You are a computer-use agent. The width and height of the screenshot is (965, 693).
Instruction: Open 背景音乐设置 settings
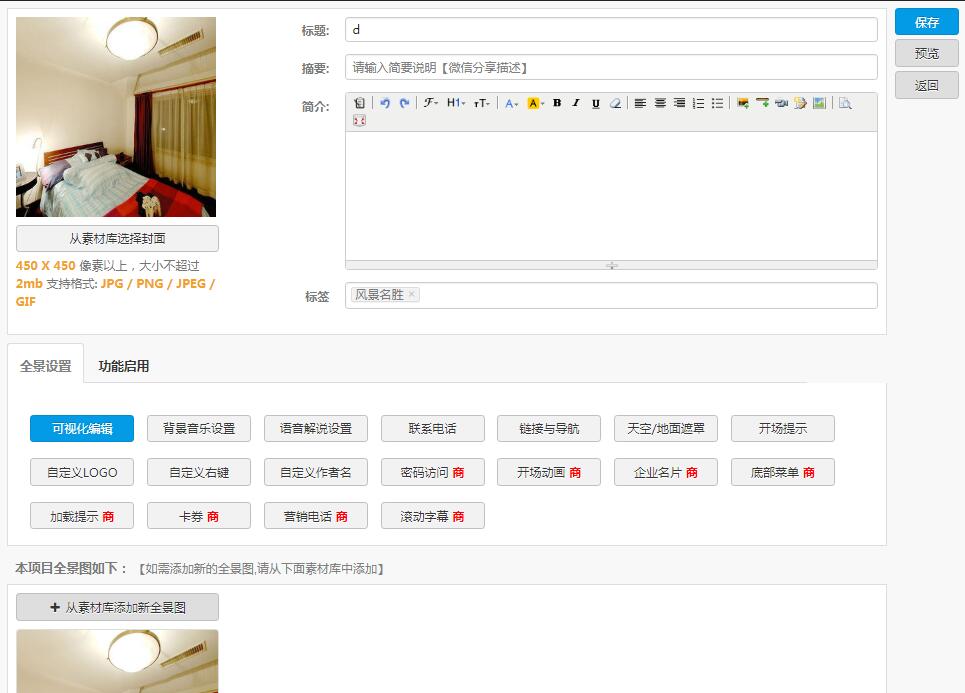pyautogui.click(x=198, y=428)
